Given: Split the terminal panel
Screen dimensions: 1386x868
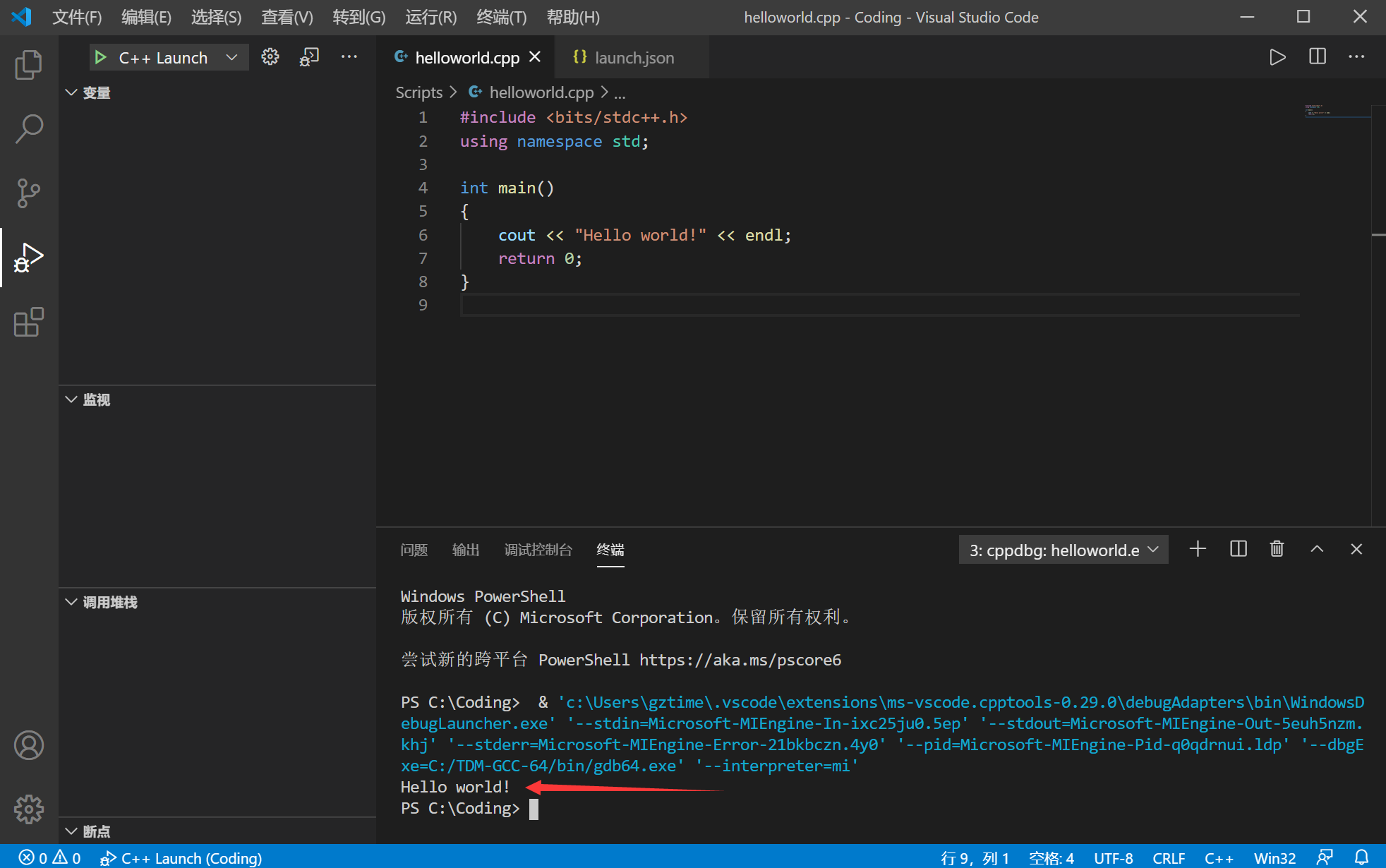Looking at the screenshot, I should (1239, 549).
